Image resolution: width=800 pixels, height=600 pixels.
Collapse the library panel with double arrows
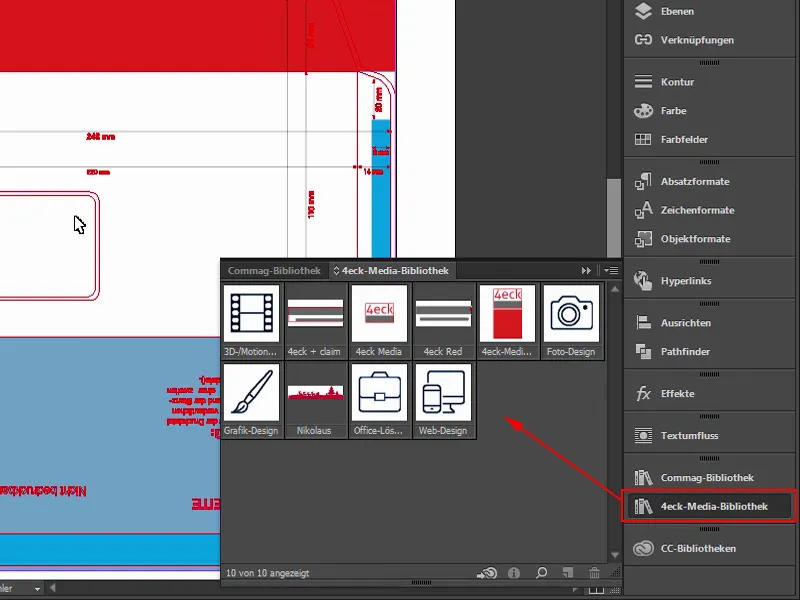coord(586,270)
